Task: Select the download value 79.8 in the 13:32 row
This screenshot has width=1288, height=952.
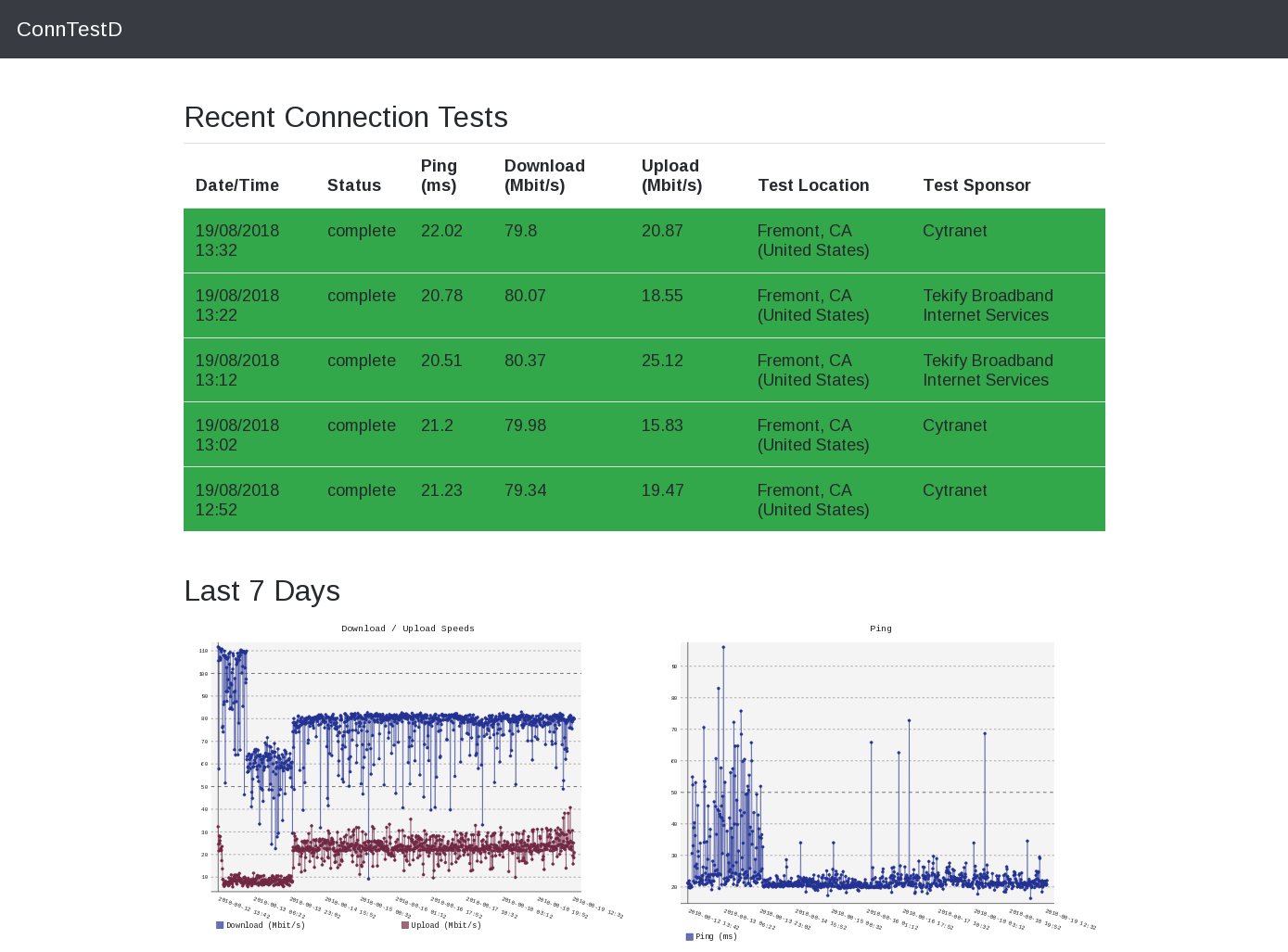Action: coord(521,231)
